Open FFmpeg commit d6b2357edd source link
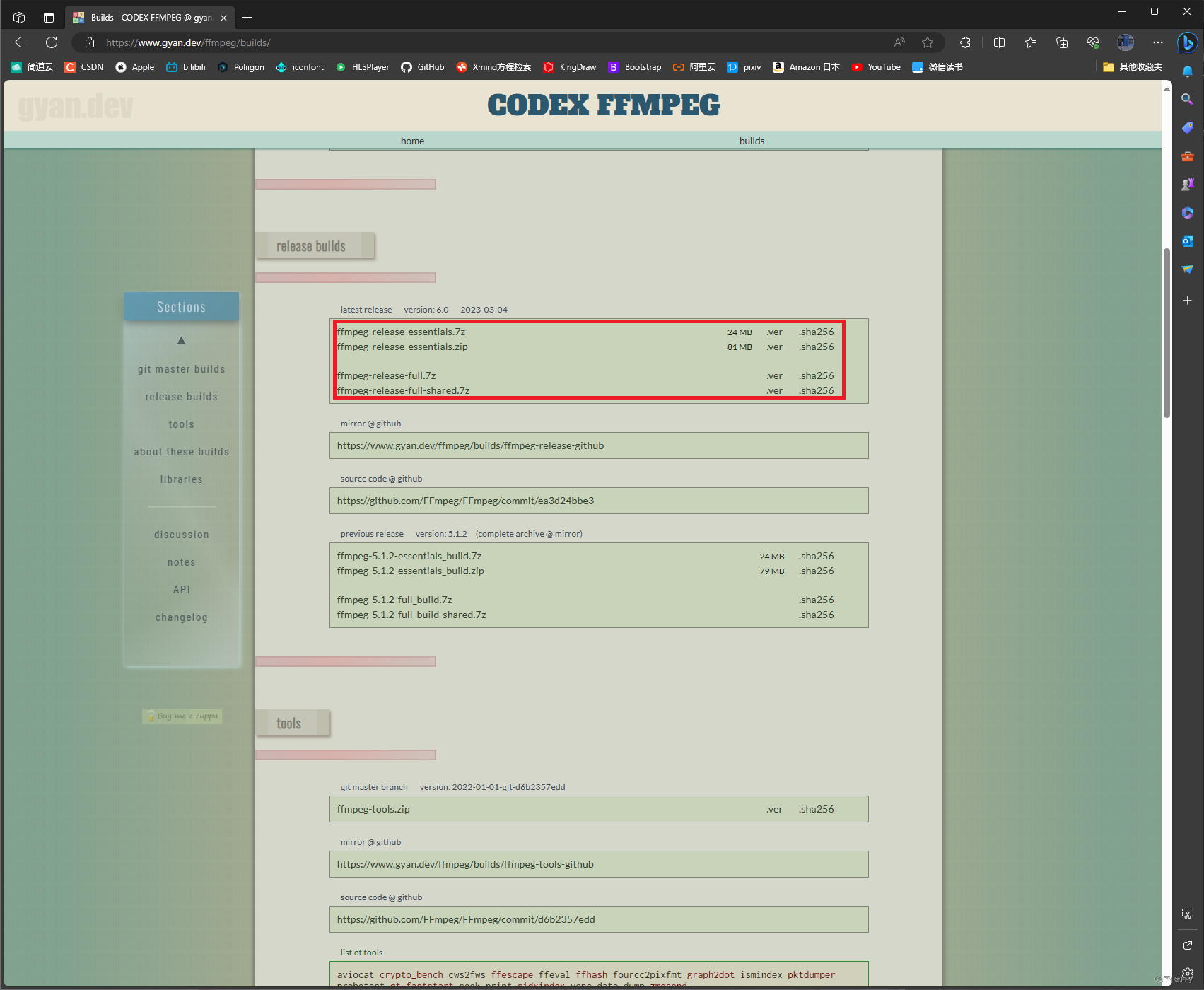This screenshot has height=990, width=1204. (466, 919)
